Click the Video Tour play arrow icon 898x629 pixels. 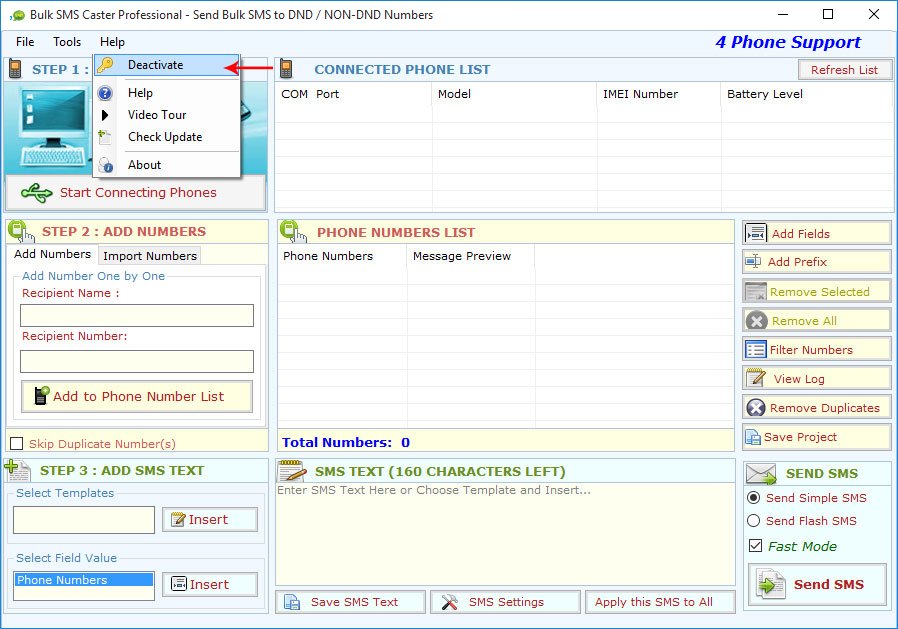tap(105, 115)
